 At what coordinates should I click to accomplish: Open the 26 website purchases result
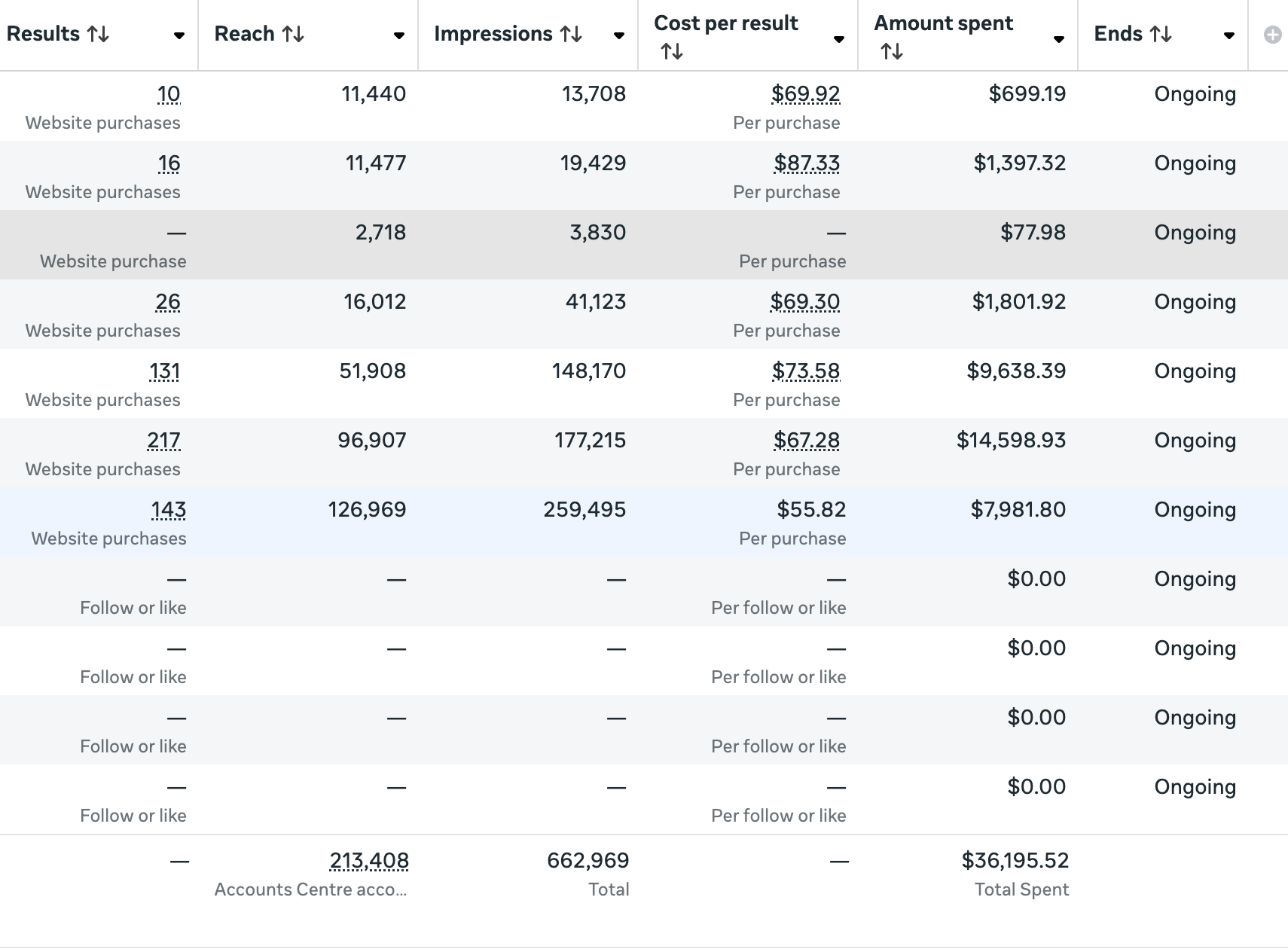167,302
